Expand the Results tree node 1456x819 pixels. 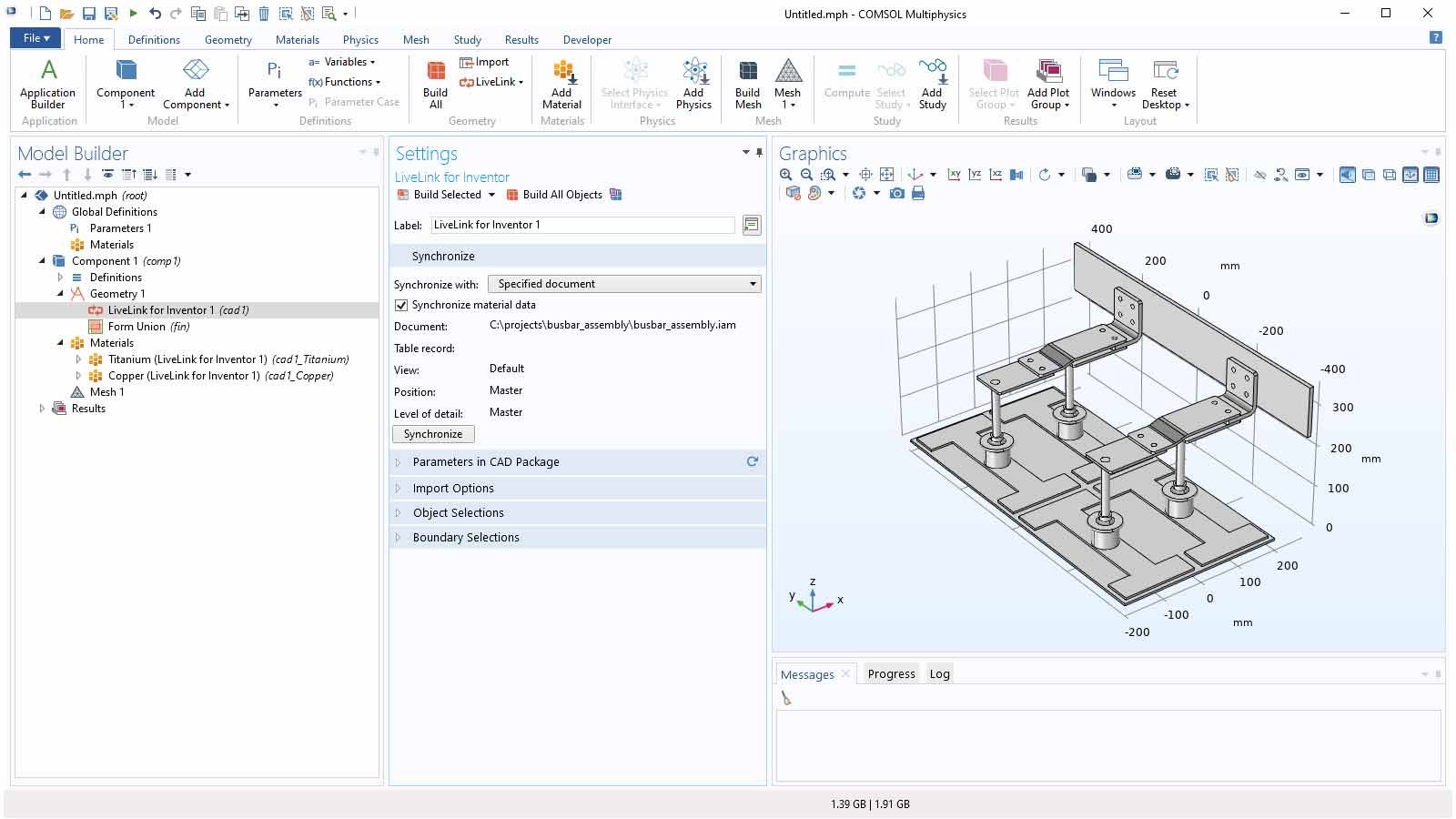42,409
